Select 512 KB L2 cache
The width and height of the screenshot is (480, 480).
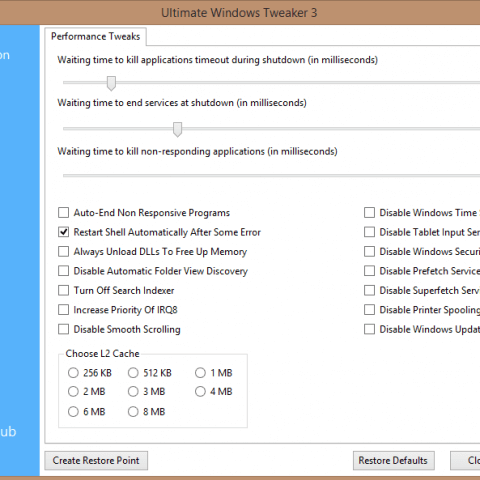(133, 373)
